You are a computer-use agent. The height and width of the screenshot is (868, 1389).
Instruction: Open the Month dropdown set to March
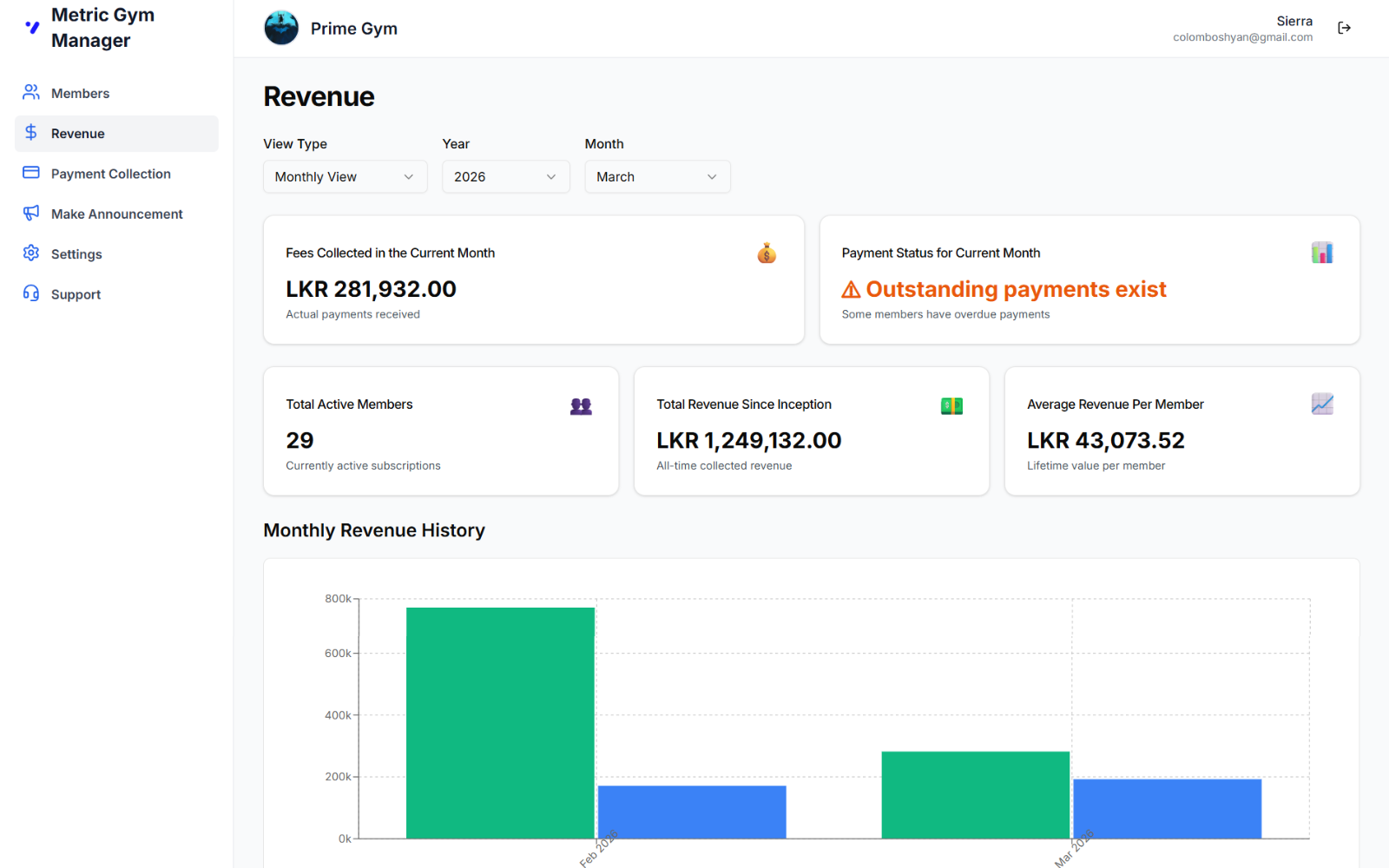pyautogui.click(x=657, y=176)
